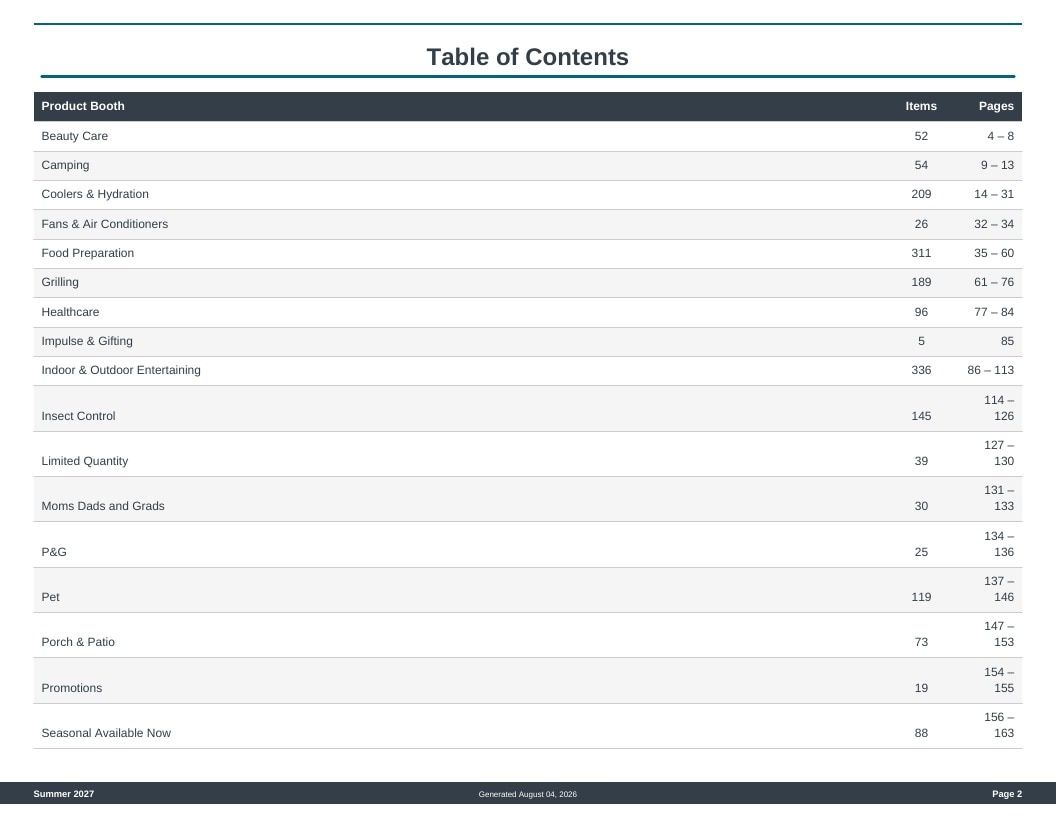
Task: Select item count 336
Action: (x=921, y=370)
